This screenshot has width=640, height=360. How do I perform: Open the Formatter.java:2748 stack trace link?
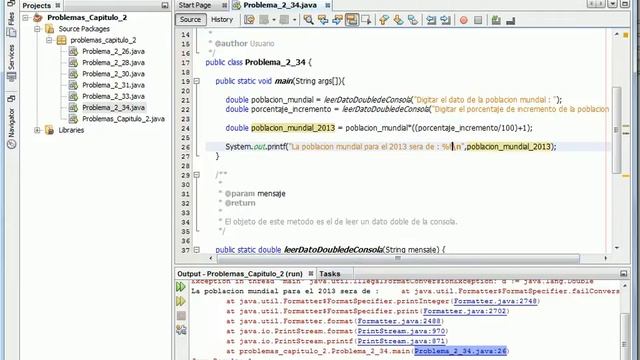(496, 301)
